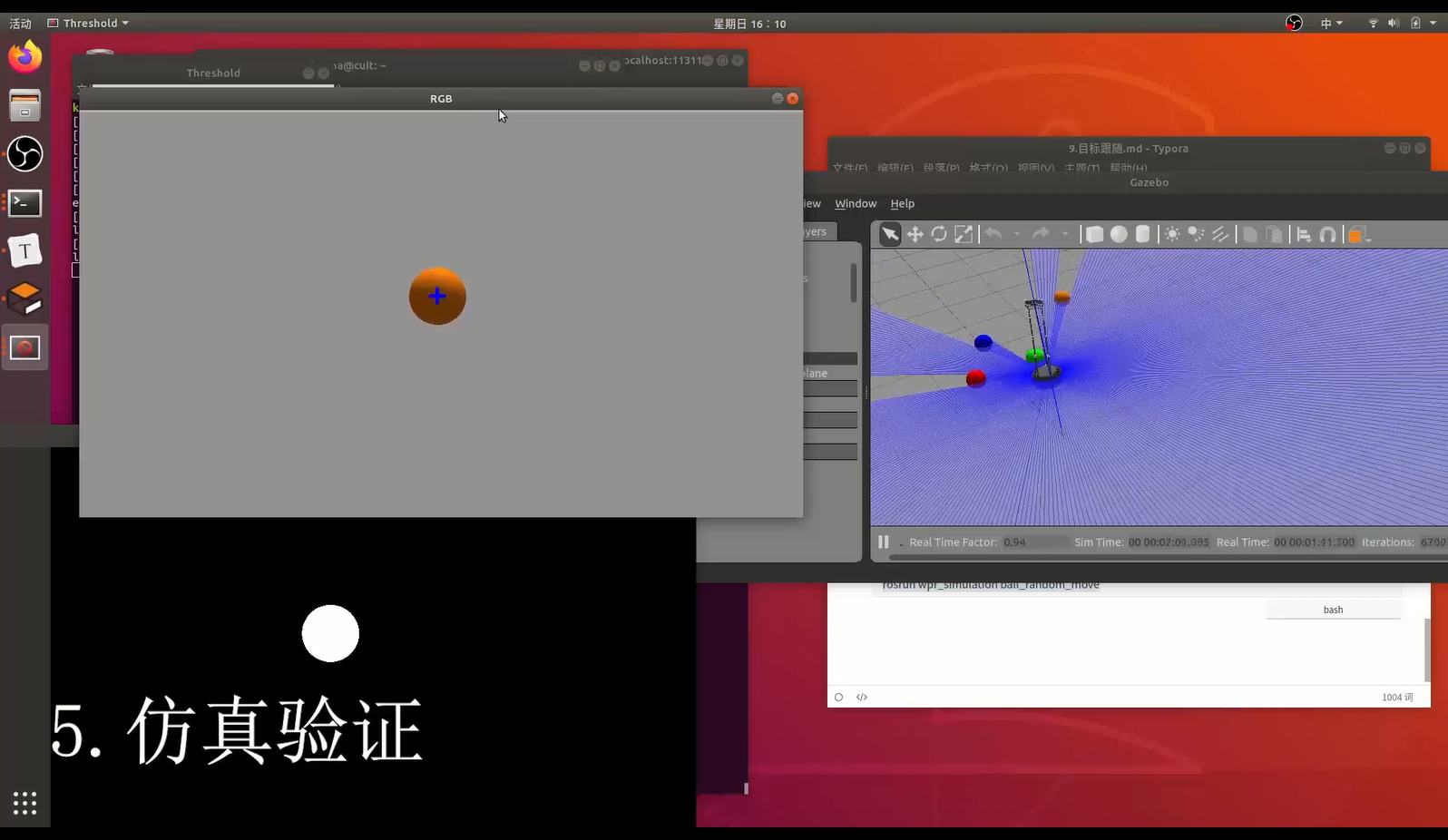The image size is (1448, 840).
Task: Switch to Gazebo's rotate mode tool
Action: (x=939, y=235)
